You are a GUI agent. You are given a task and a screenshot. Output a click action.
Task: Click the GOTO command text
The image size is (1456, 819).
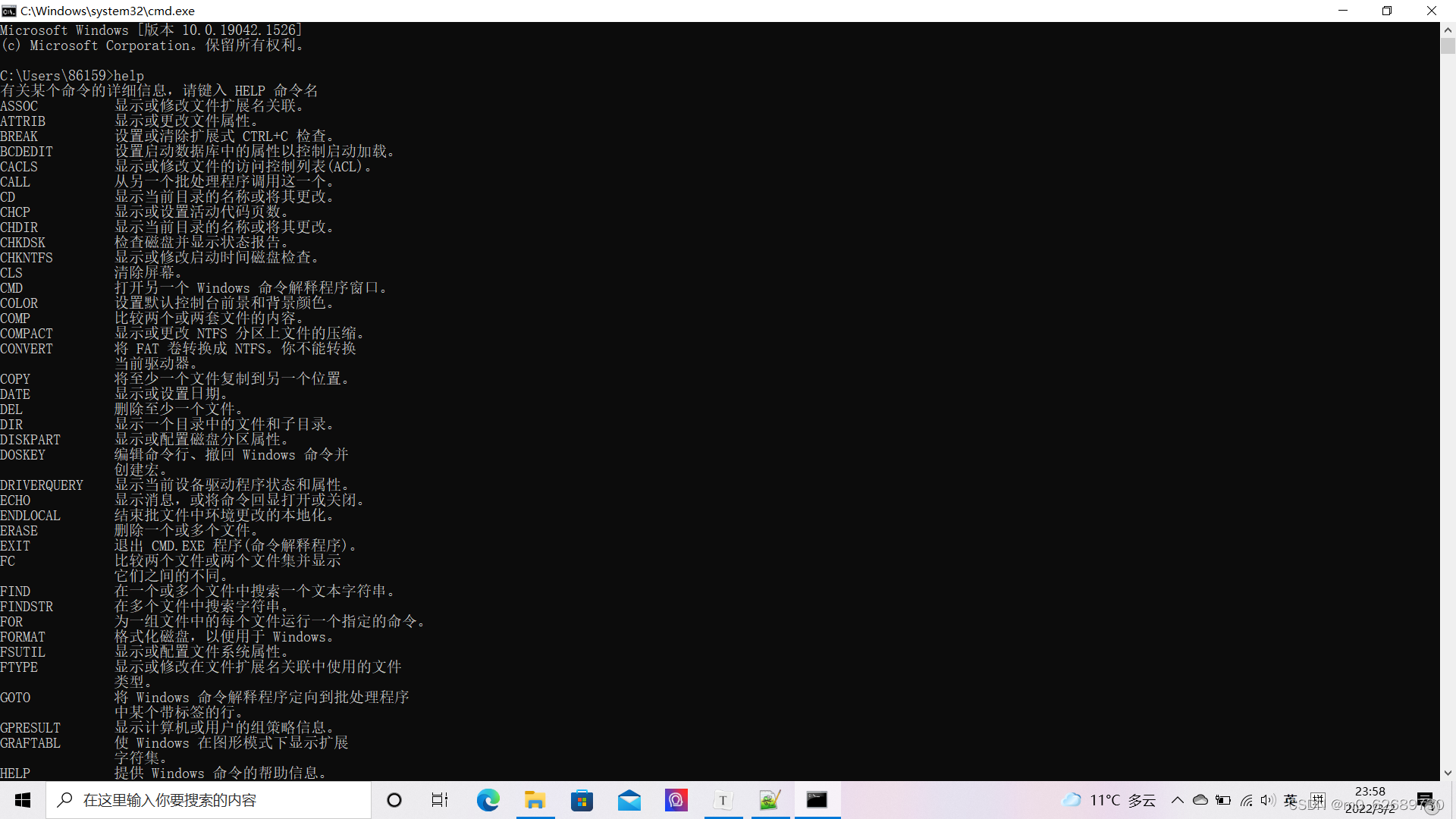(15, 698)
